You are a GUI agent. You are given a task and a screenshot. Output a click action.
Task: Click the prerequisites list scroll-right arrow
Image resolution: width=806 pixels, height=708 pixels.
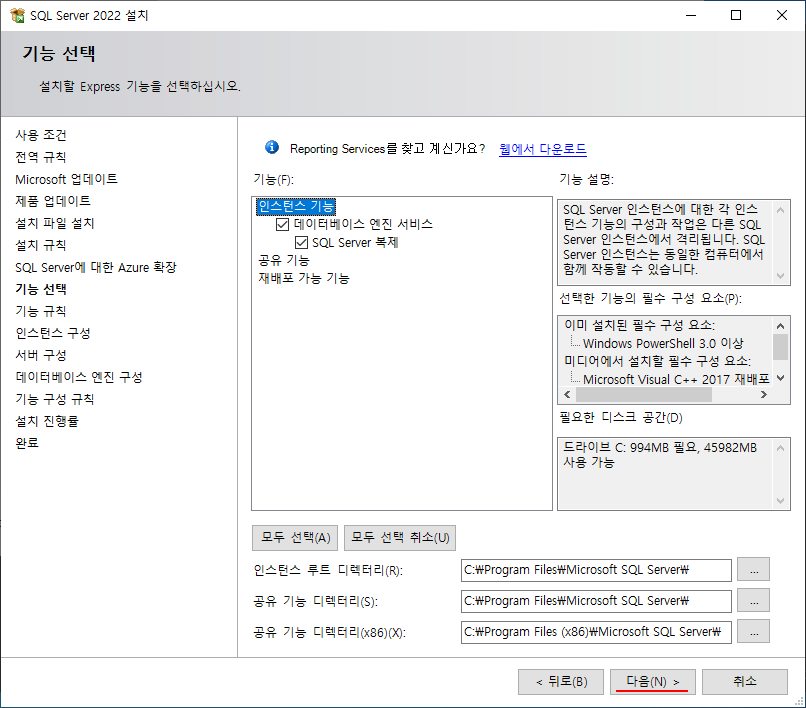point(764,394)
